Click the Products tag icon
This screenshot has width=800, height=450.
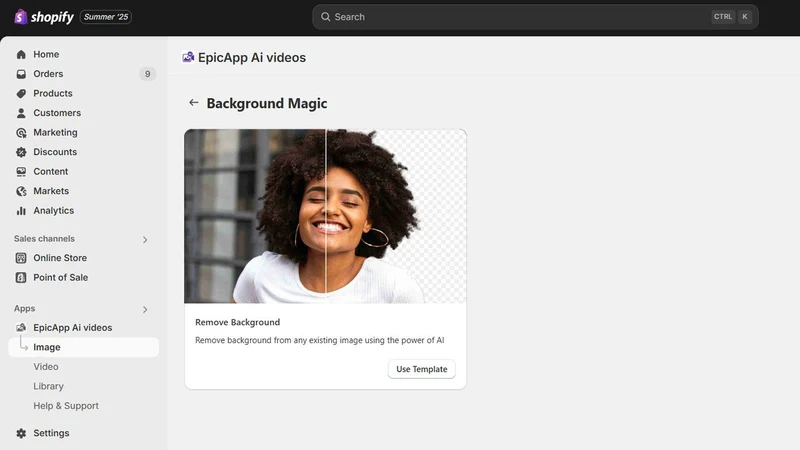(x=21, y=93)
